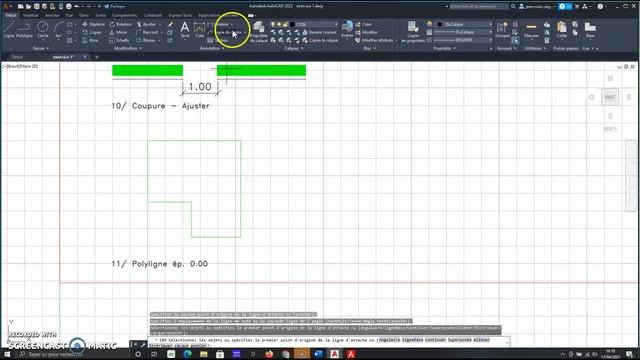640x360 pixels.
Task: Click the Insérer block tool
Action: [x=347, y=30]
